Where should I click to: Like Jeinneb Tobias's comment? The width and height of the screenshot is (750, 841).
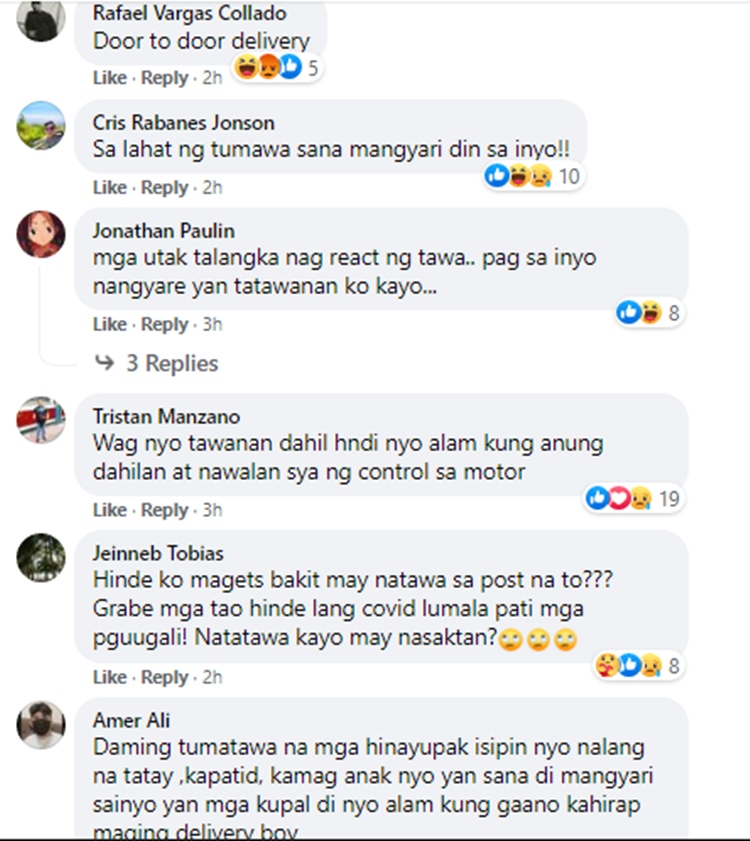109,677
